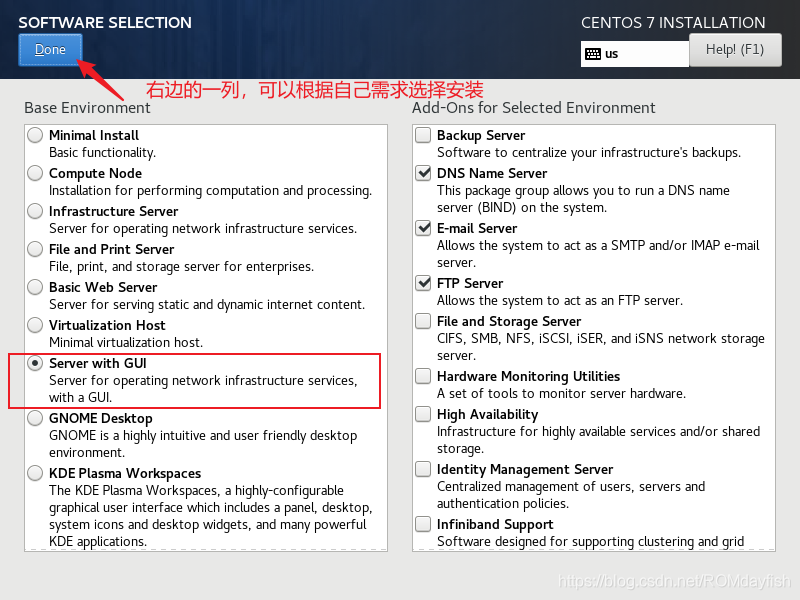Click the 'DNS Name Server' label

[492, 173]
